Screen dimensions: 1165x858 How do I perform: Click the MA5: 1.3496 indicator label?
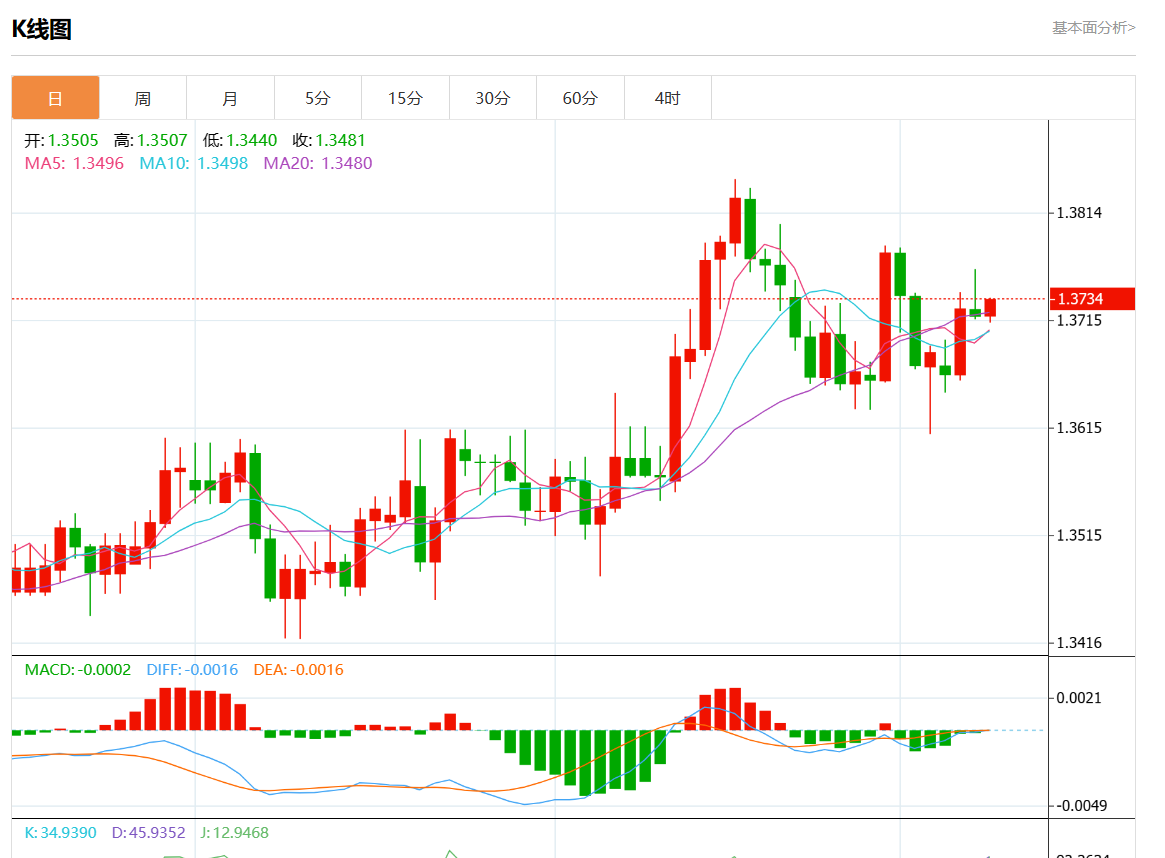[74, 163]
